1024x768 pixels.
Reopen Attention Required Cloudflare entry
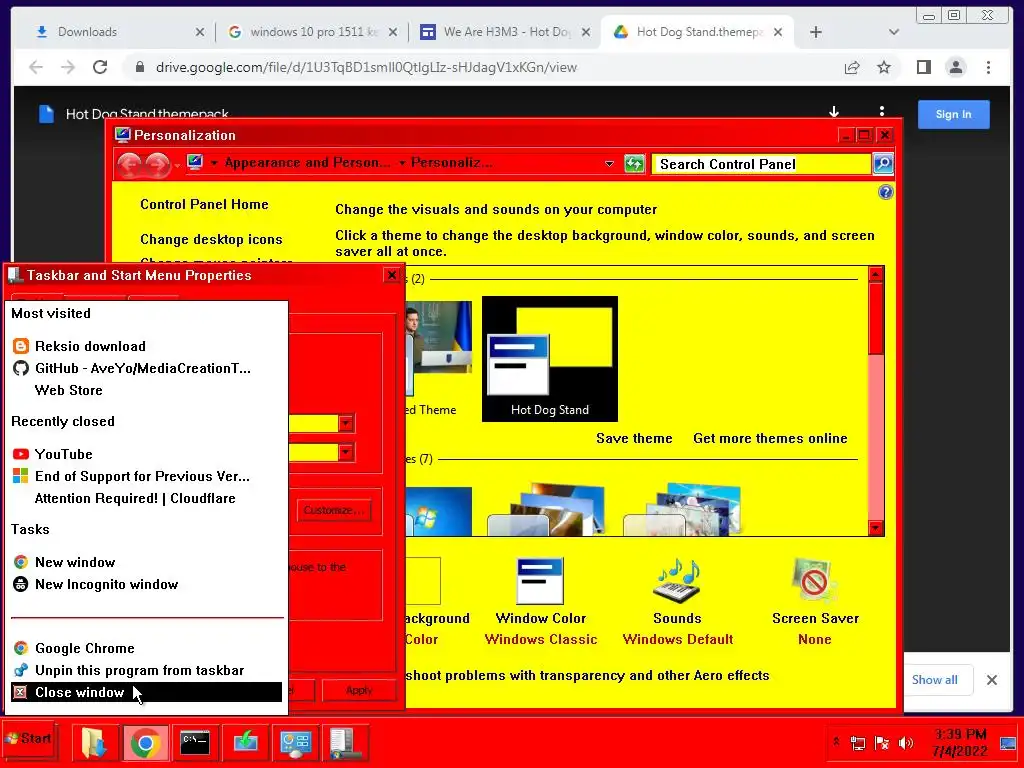(147, 498)
